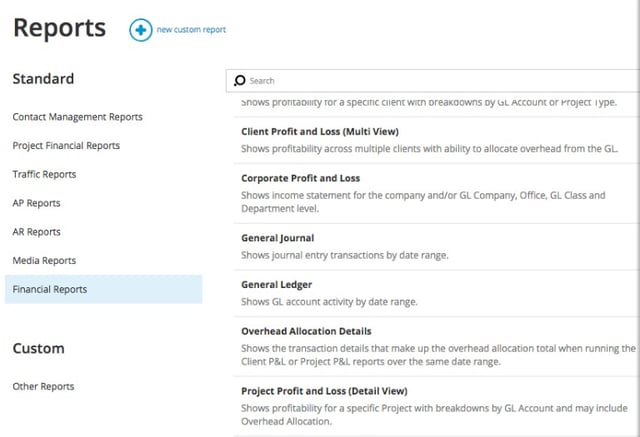Click the Custom section heading
640x437 pixels.
point(38,348)
